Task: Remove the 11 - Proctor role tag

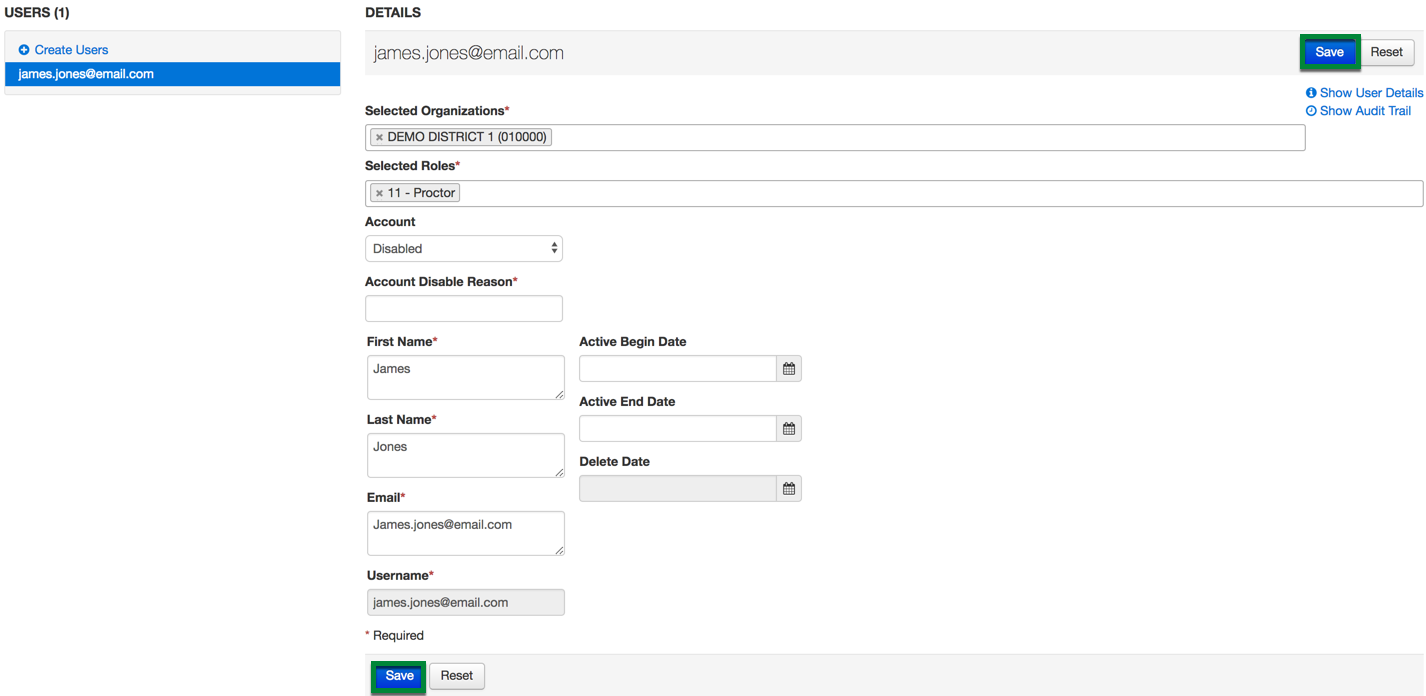Action: (379, 193)
